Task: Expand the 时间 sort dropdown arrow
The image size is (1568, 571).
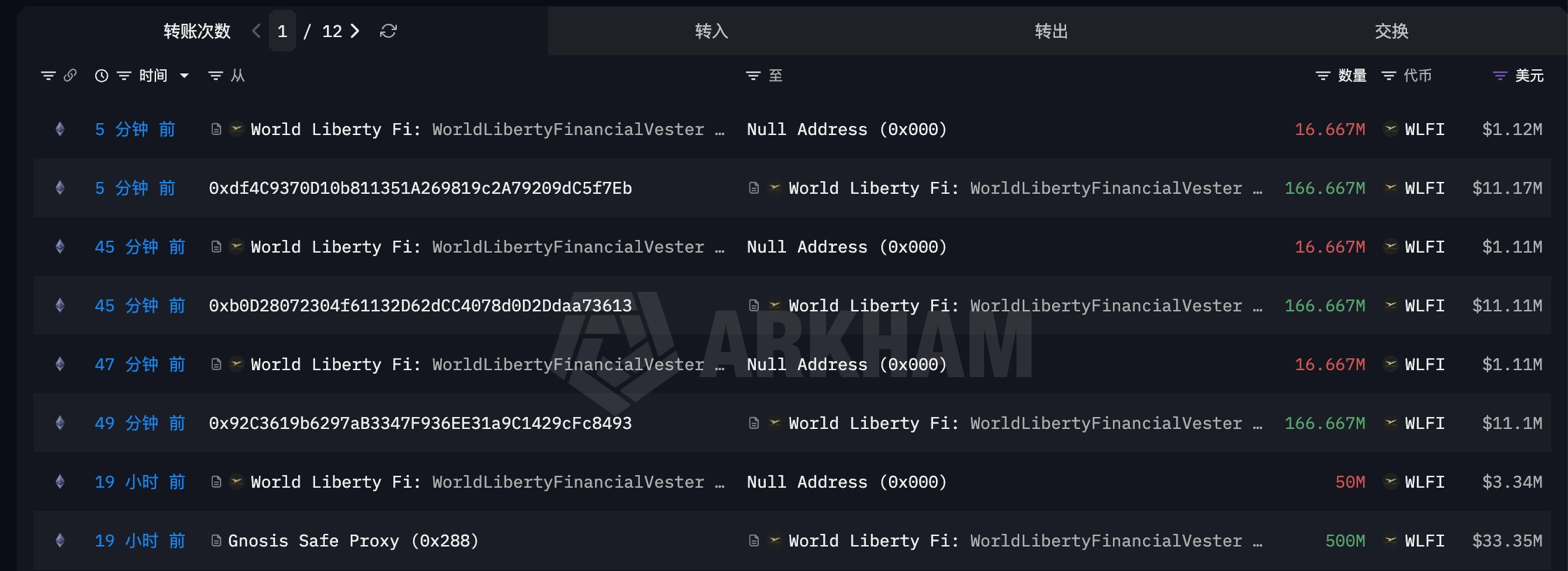Action: coord(184,76)
